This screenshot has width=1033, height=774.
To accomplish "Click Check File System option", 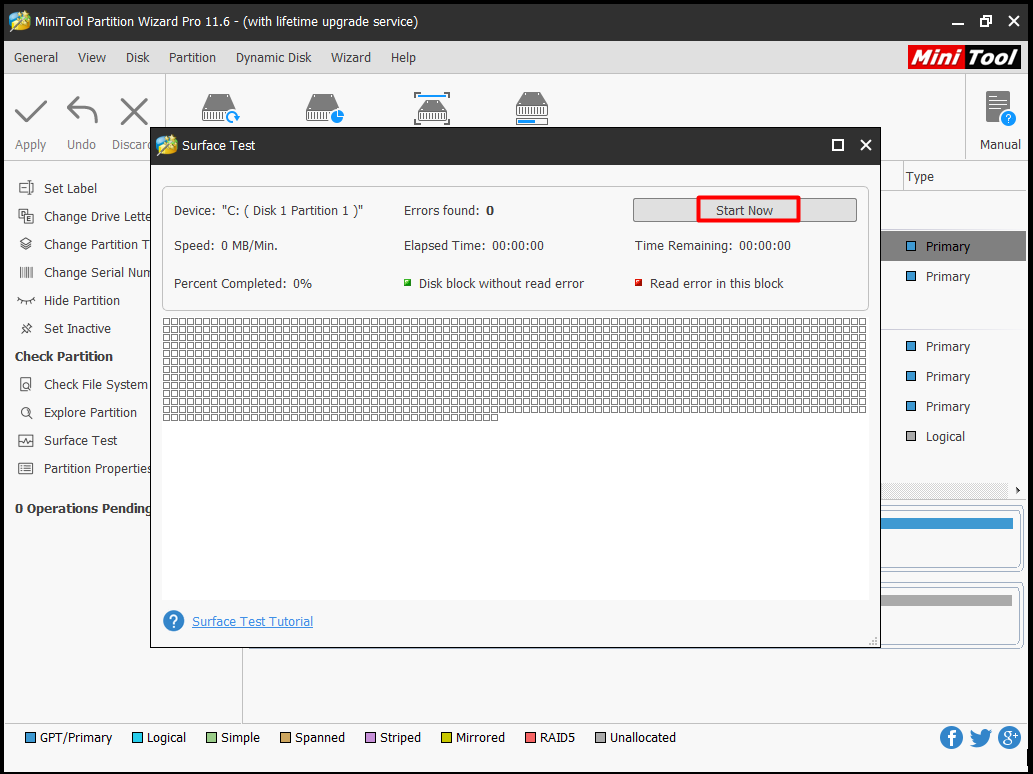I will pos(83,385).
